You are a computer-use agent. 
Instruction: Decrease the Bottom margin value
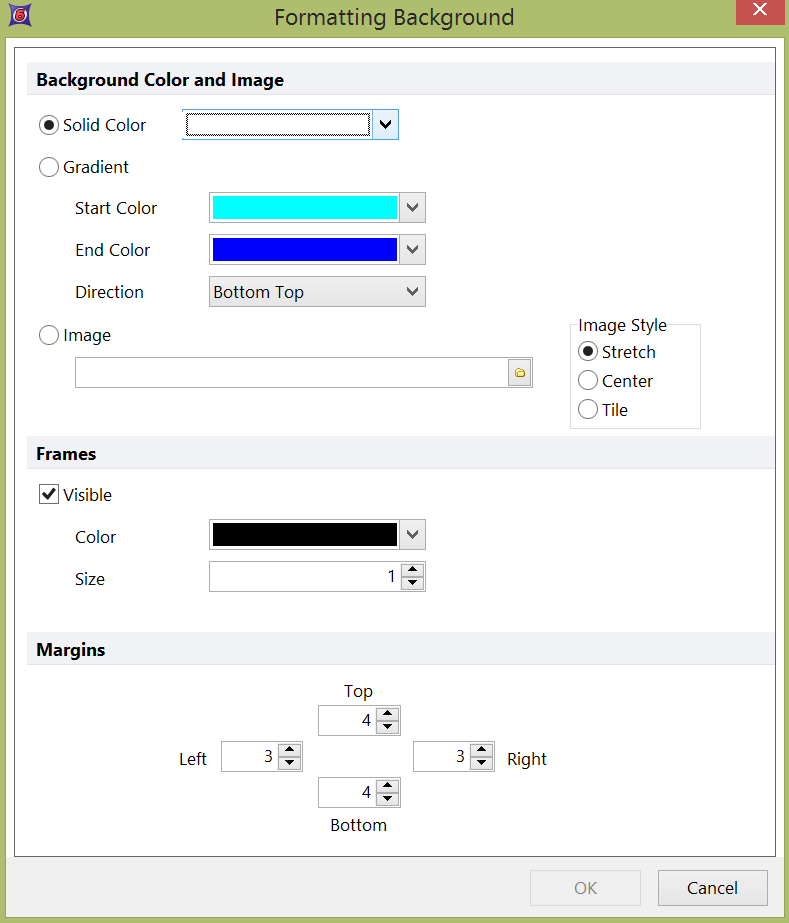click(x=388, y=799)
